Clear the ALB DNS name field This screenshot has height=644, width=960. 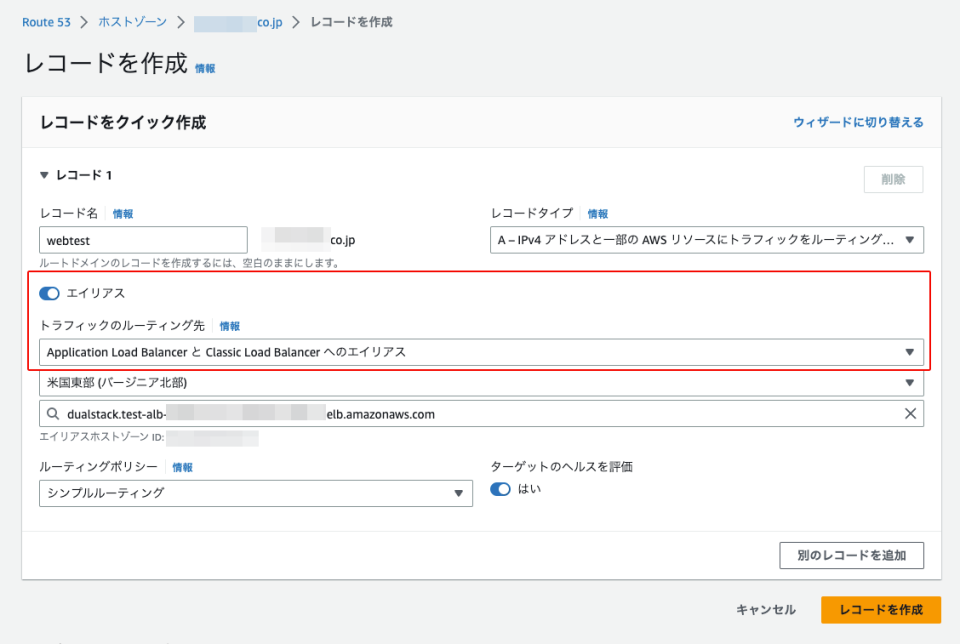click(910, 412)
